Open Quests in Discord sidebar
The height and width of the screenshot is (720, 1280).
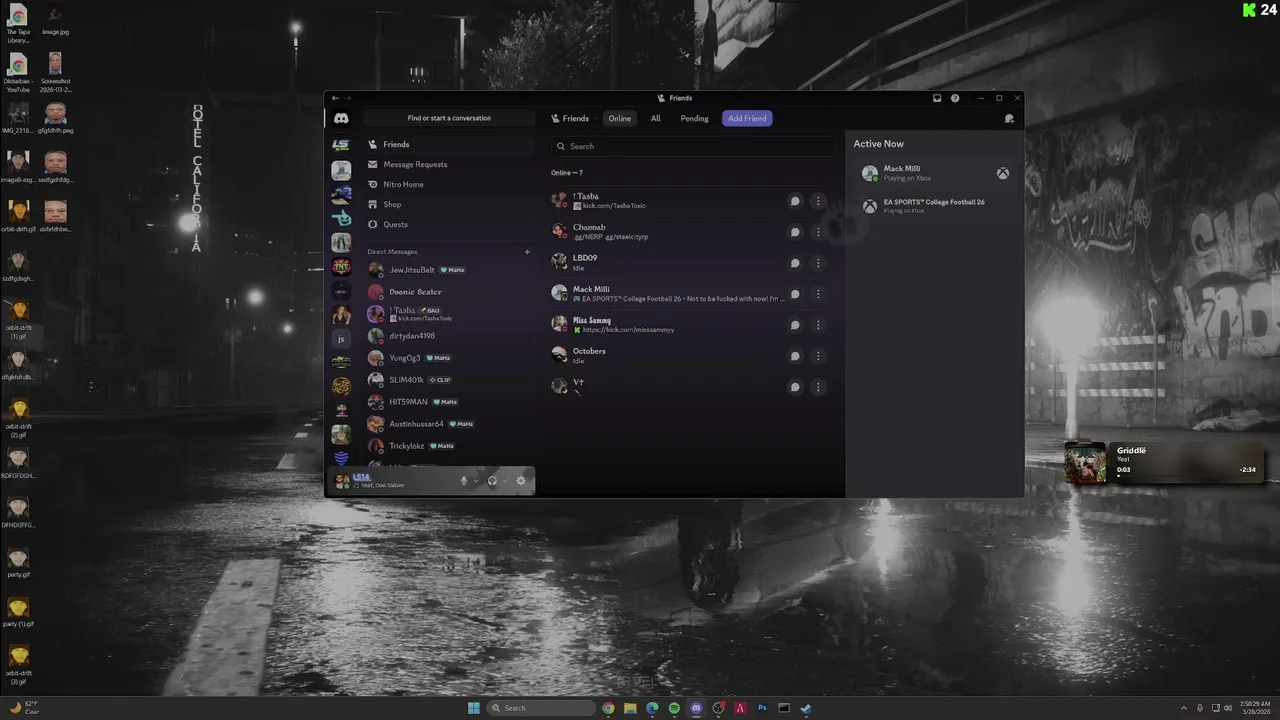[449, 224]
